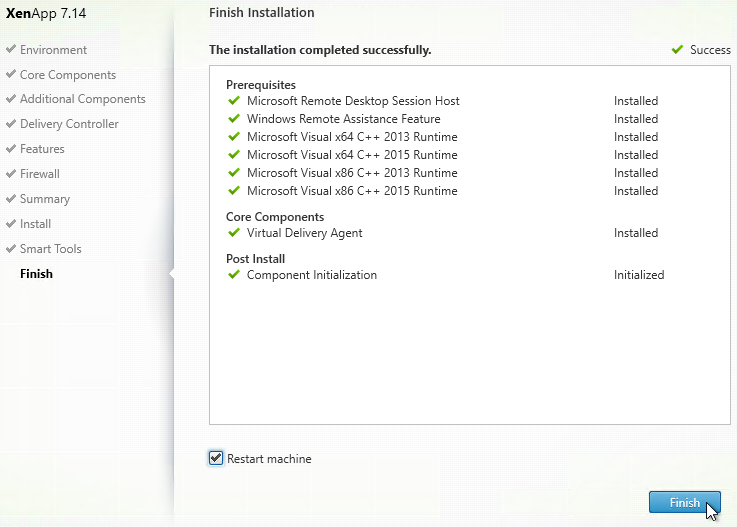Uncheck the Restart machine checkbox
737x527 pixels.
(216, 458)
